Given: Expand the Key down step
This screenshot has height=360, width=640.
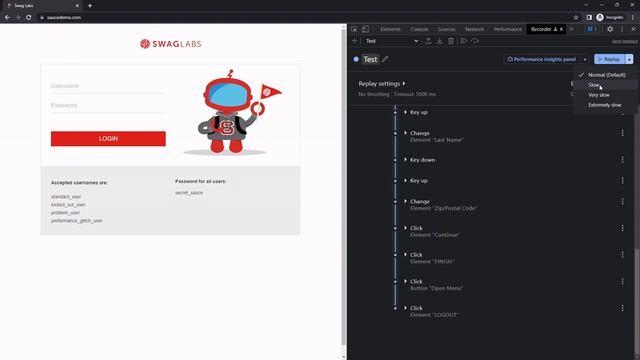Looking at the screenshot, I should (x=405, y=160).
